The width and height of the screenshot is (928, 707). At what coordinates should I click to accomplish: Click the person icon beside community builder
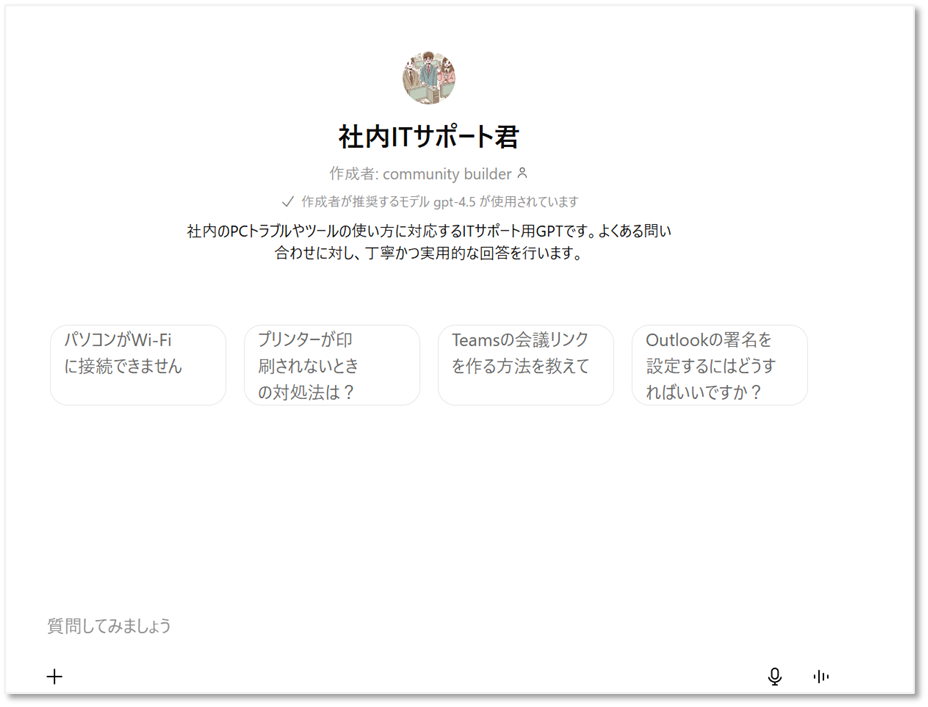(x=522, y=173)
